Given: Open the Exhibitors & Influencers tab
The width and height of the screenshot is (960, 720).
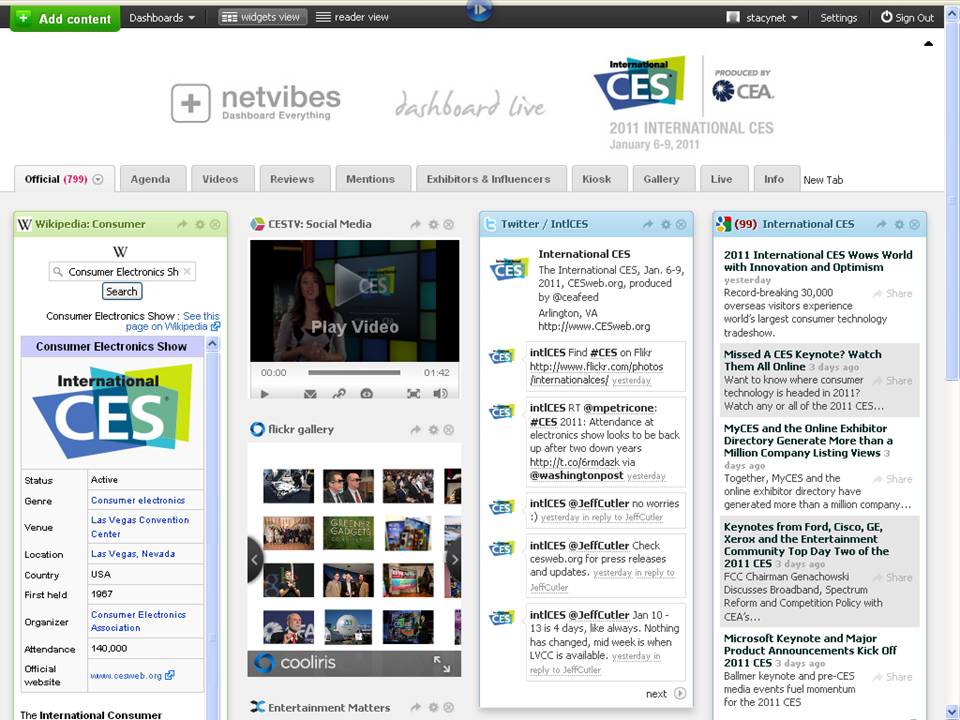Looking at the screenshot, I should (x=488, y=179).
